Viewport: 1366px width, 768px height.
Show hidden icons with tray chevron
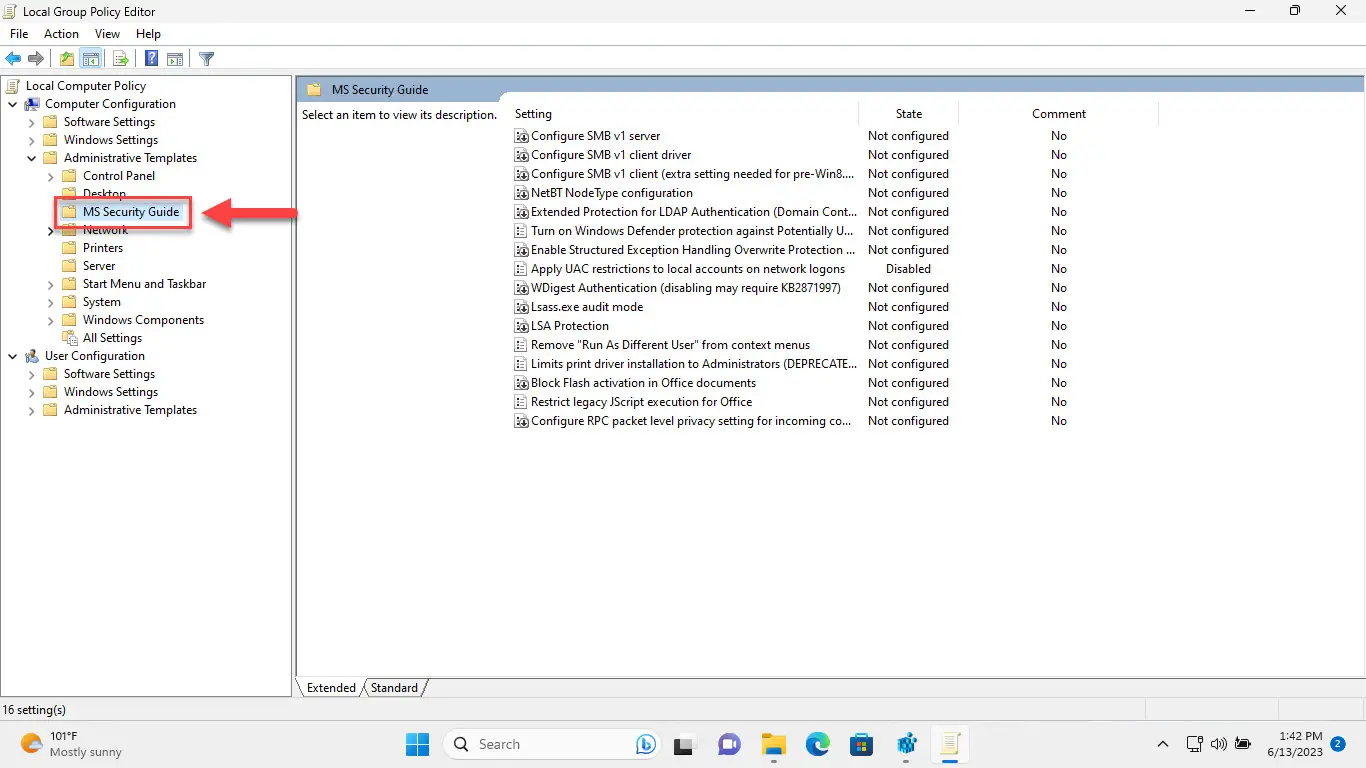point(1162,744)
